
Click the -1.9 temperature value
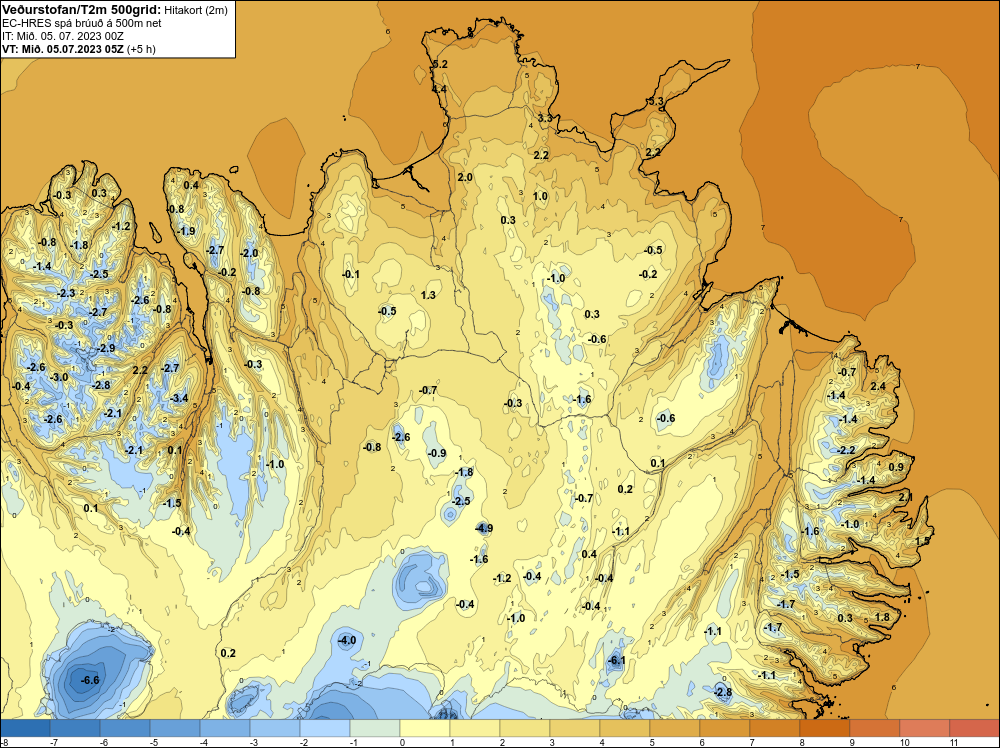186,231
